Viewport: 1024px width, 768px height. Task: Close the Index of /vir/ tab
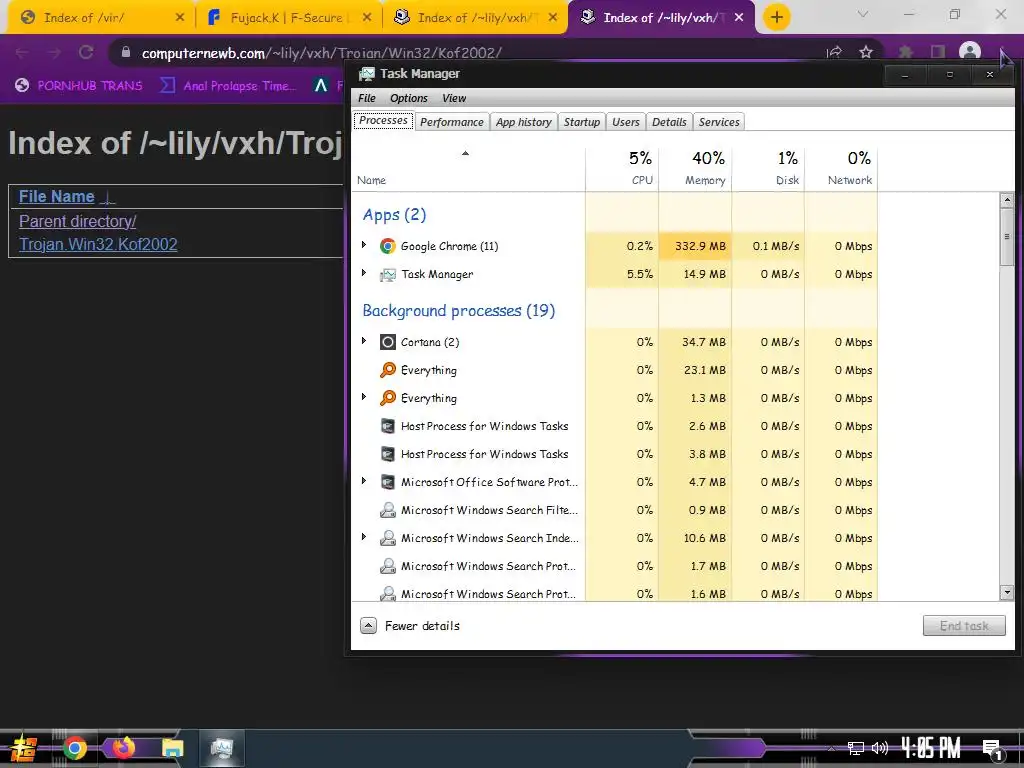[x=180, y=18]
